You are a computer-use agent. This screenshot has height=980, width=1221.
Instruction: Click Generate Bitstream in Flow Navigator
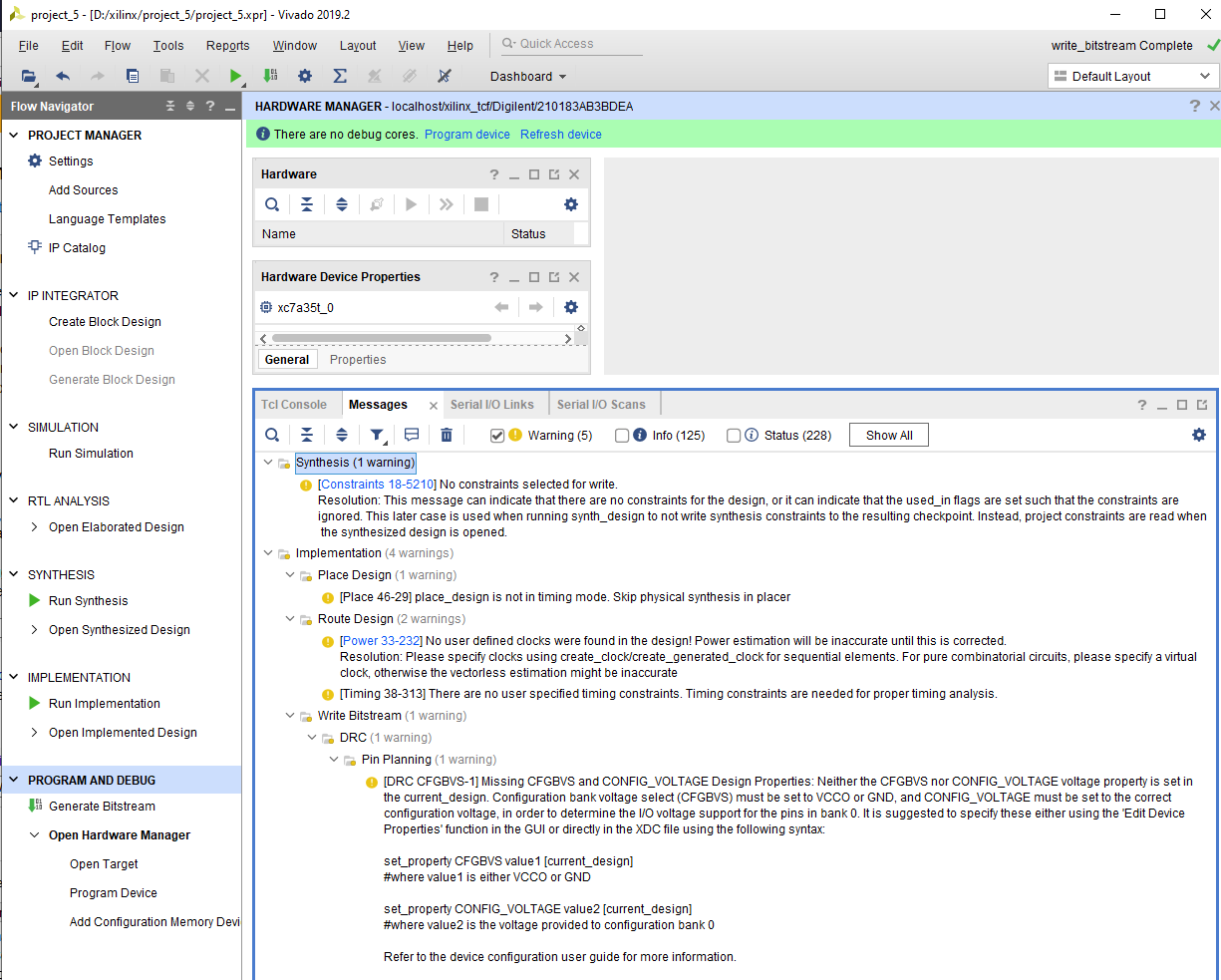(x=102, y=806)
